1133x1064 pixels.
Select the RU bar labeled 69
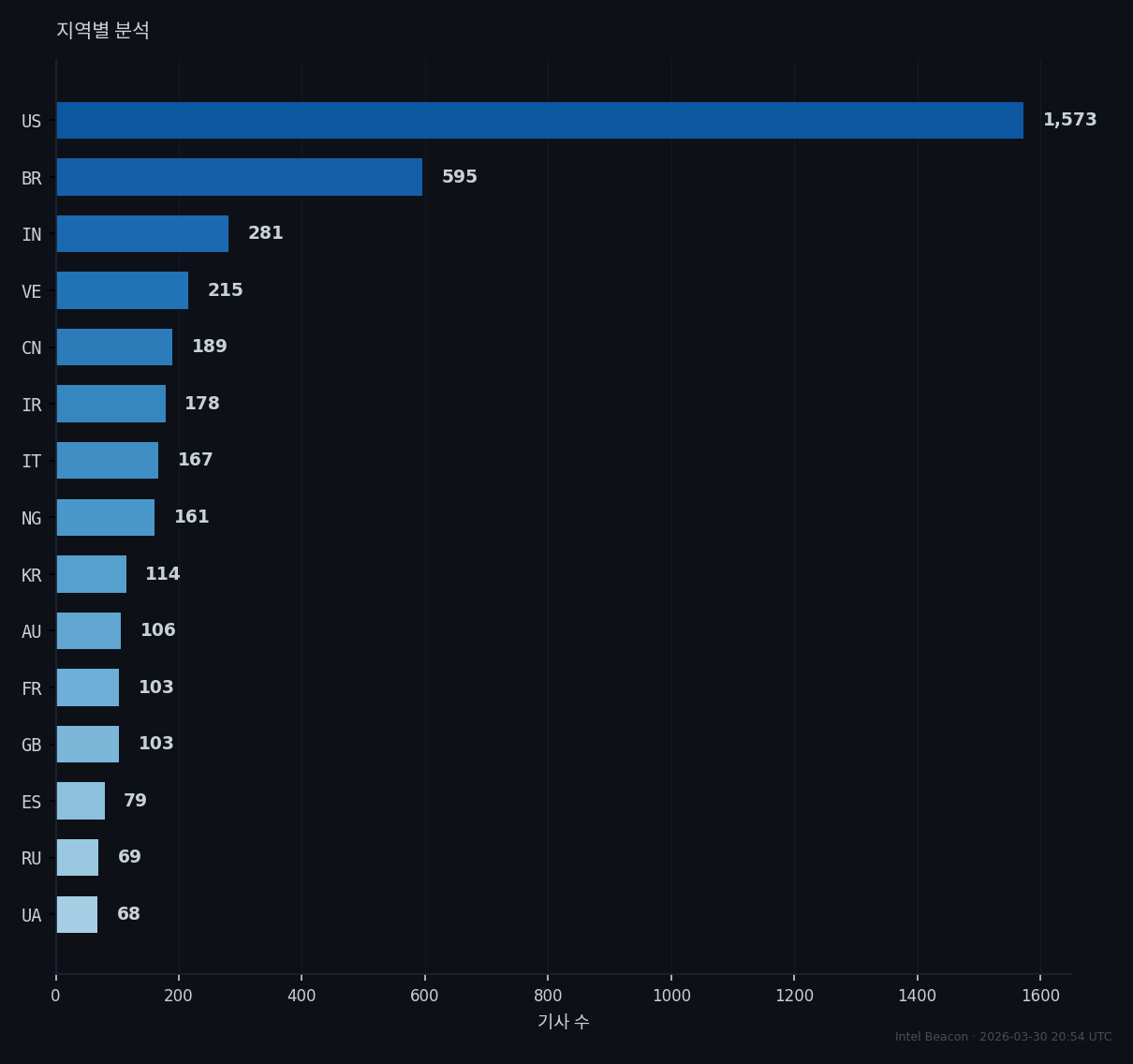click(77, 858)
